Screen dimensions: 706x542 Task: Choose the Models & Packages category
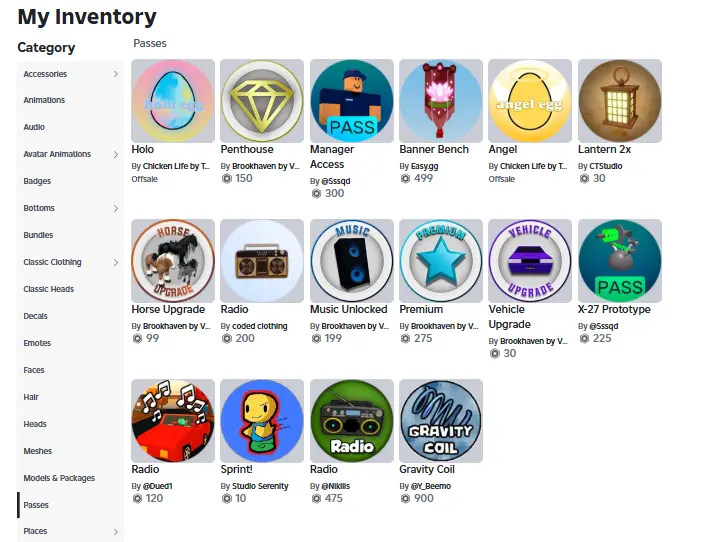tap(59, 478)
